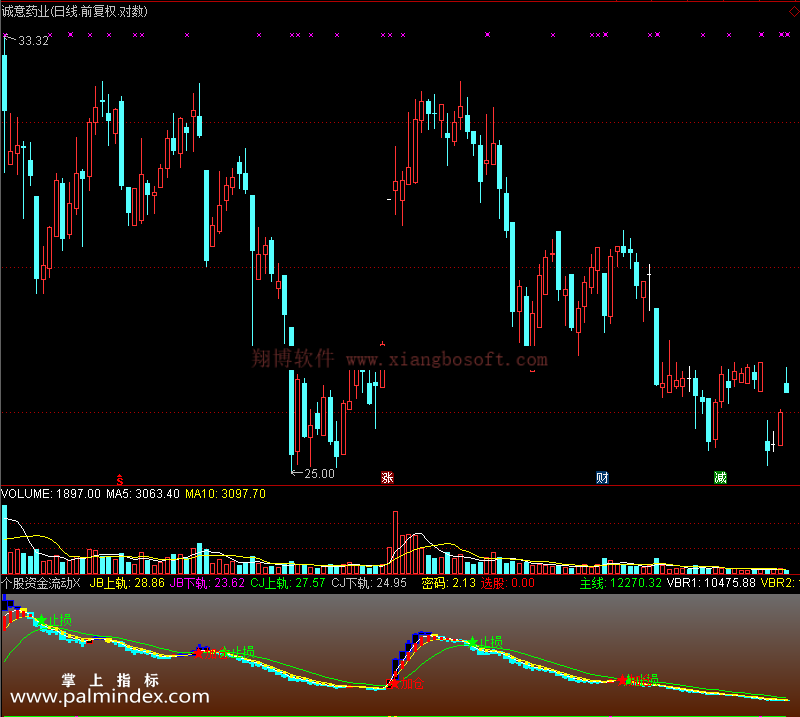
Task: Select the red 选股: 0.00 readout
Action: click(508, 583)
